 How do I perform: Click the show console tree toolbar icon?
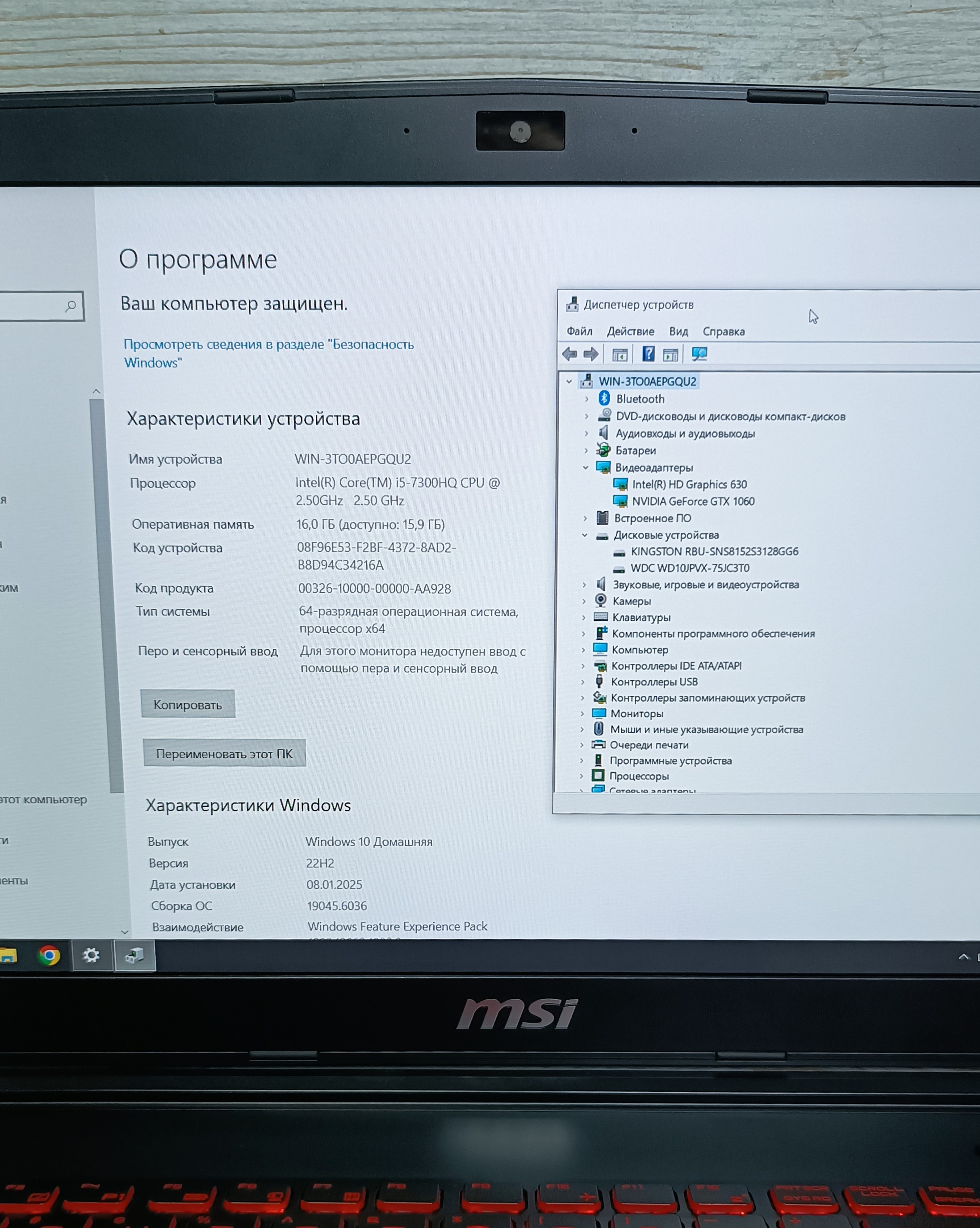pos(620,355)
